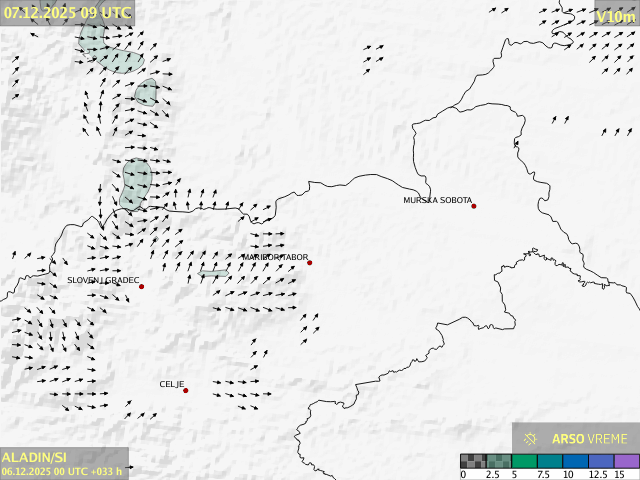This screenshot has width=640, height=480.
Task: Click the checkered teal 2.5–5 legend box
Action: [x=499, y=461]
